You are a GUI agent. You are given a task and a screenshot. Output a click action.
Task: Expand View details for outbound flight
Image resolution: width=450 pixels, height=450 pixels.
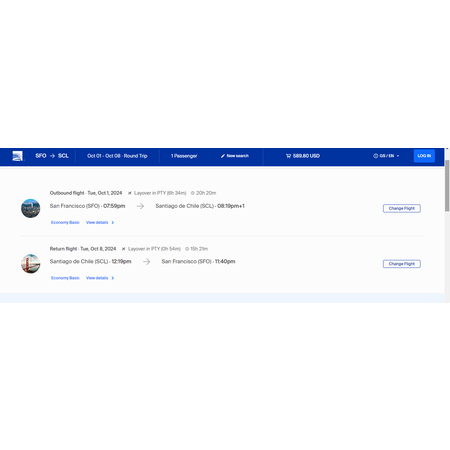[x=100, y=222]
